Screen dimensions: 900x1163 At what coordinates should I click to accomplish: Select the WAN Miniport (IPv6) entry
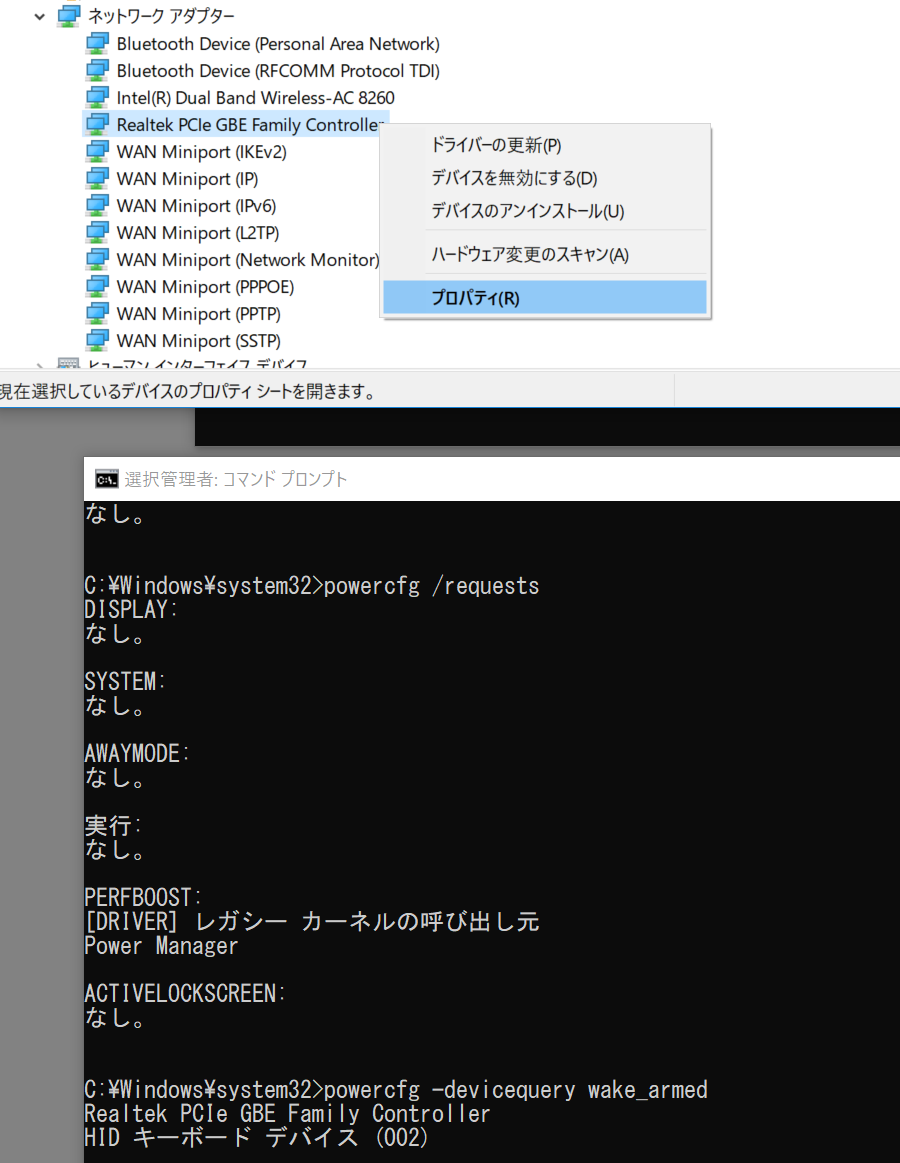tap(196, 206)
